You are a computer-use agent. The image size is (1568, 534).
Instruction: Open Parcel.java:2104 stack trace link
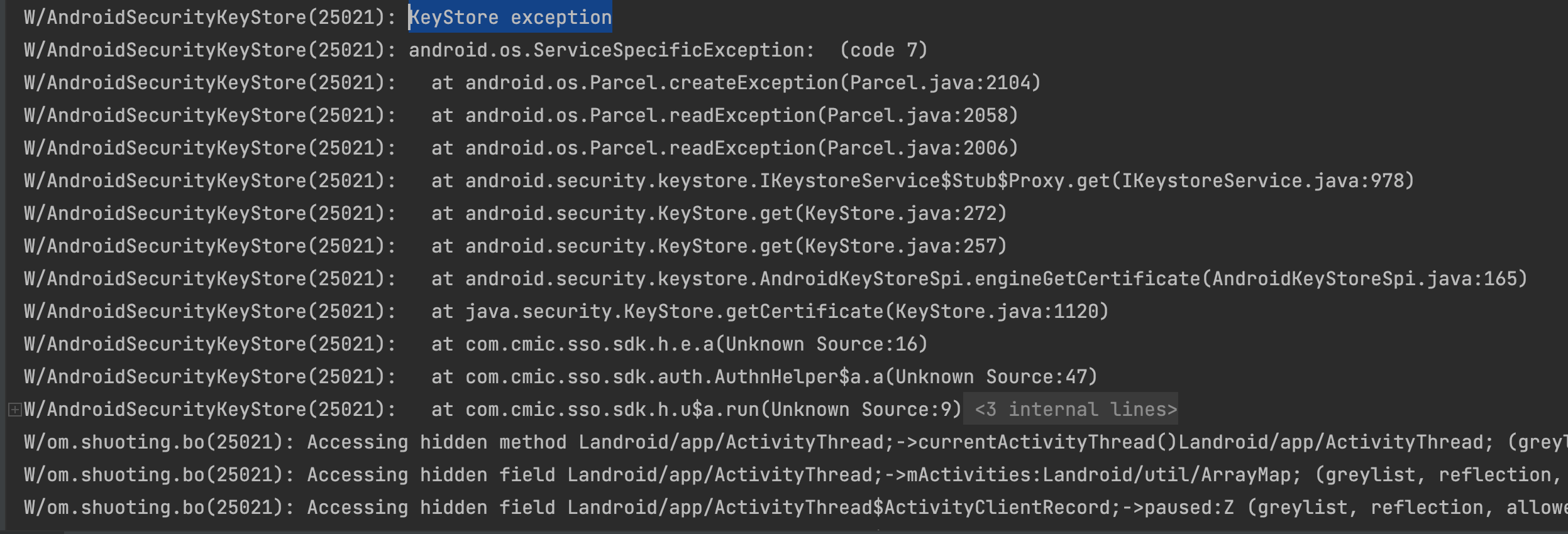tap(939, 83)
